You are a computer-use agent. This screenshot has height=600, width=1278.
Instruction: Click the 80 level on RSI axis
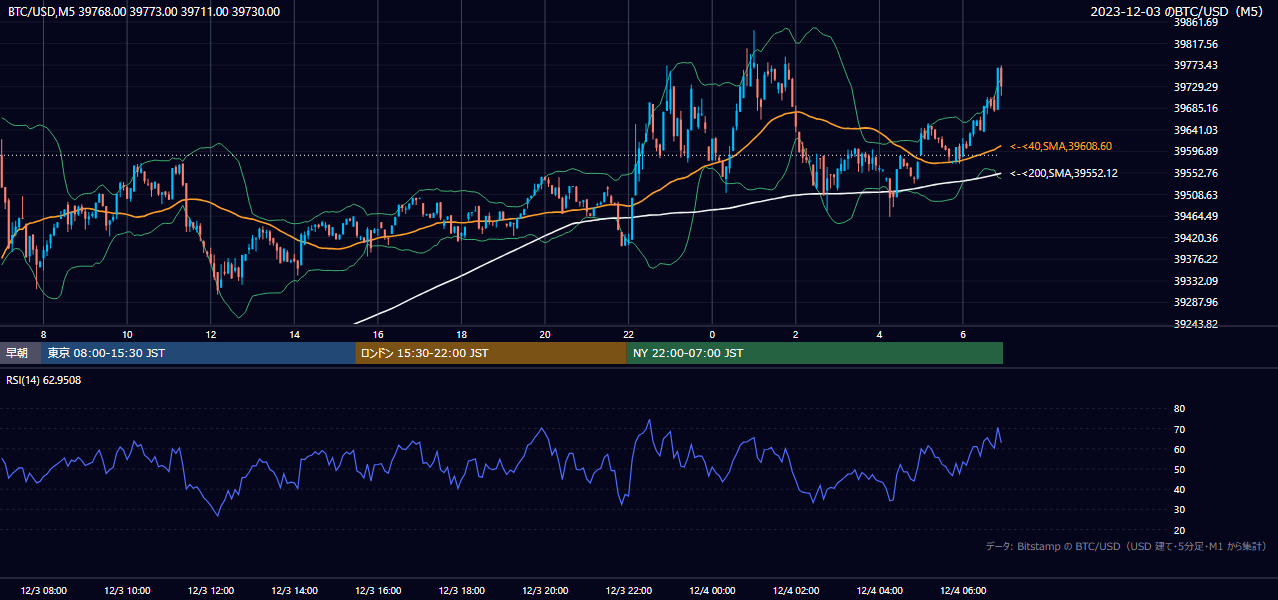(x=1179, y=409)
